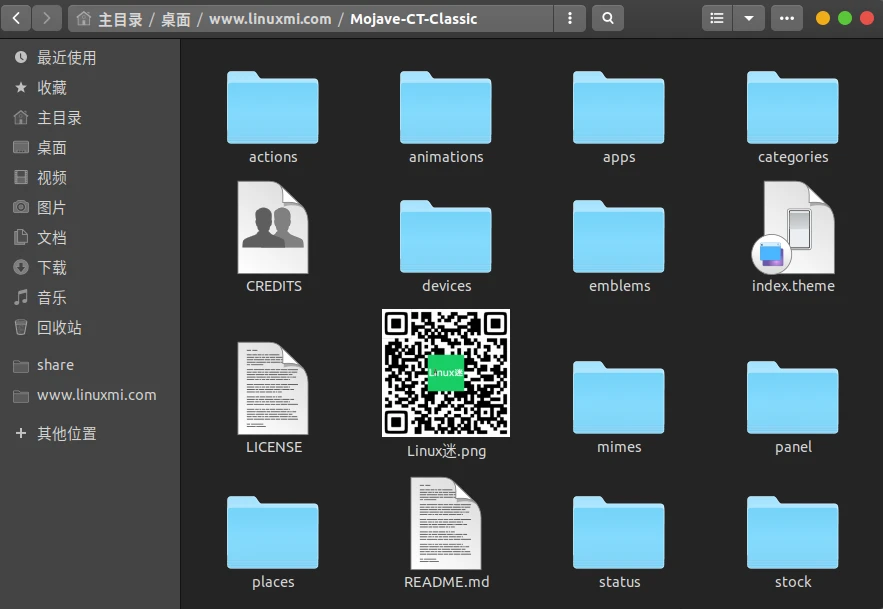The image size is (883, 609).
Task: Open the categories folder
Action: 792,108
